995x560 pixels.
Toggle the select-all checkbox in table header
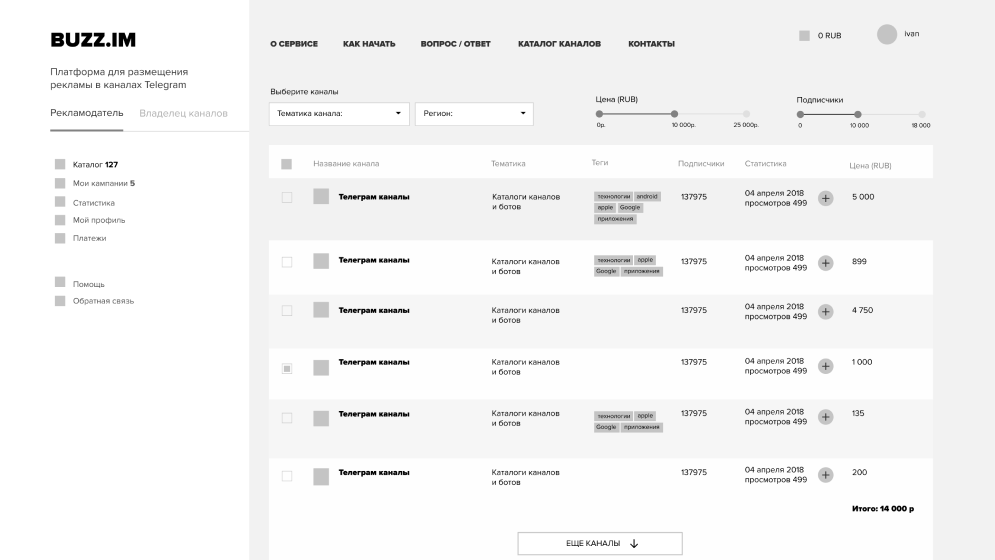[287, 164]
